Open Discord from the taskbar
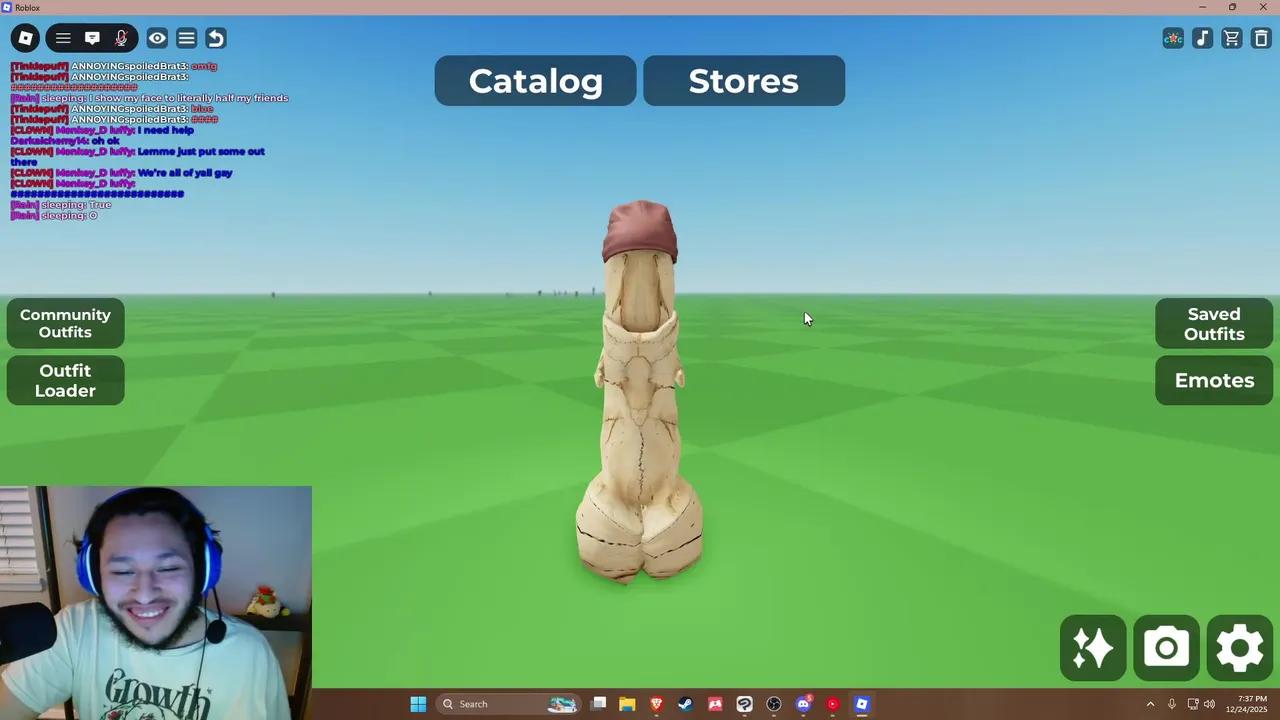The width and height of the screenshot is (1280, 720). click(x=803, y=703)
